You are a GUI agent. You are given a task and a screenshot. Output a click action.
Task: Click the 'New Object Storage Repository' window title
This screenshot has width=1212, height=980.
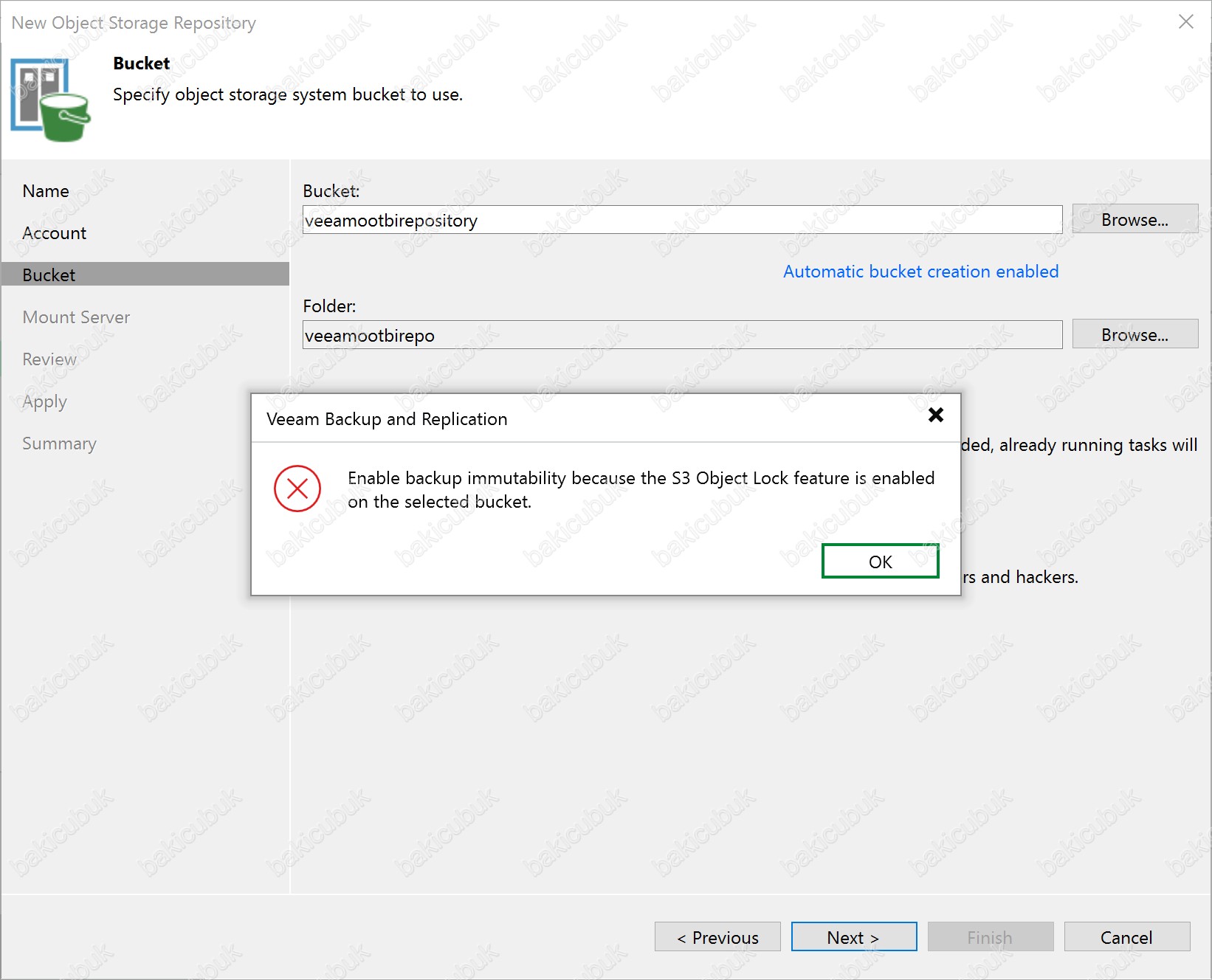pyautogui.click(x=134, y=23)
